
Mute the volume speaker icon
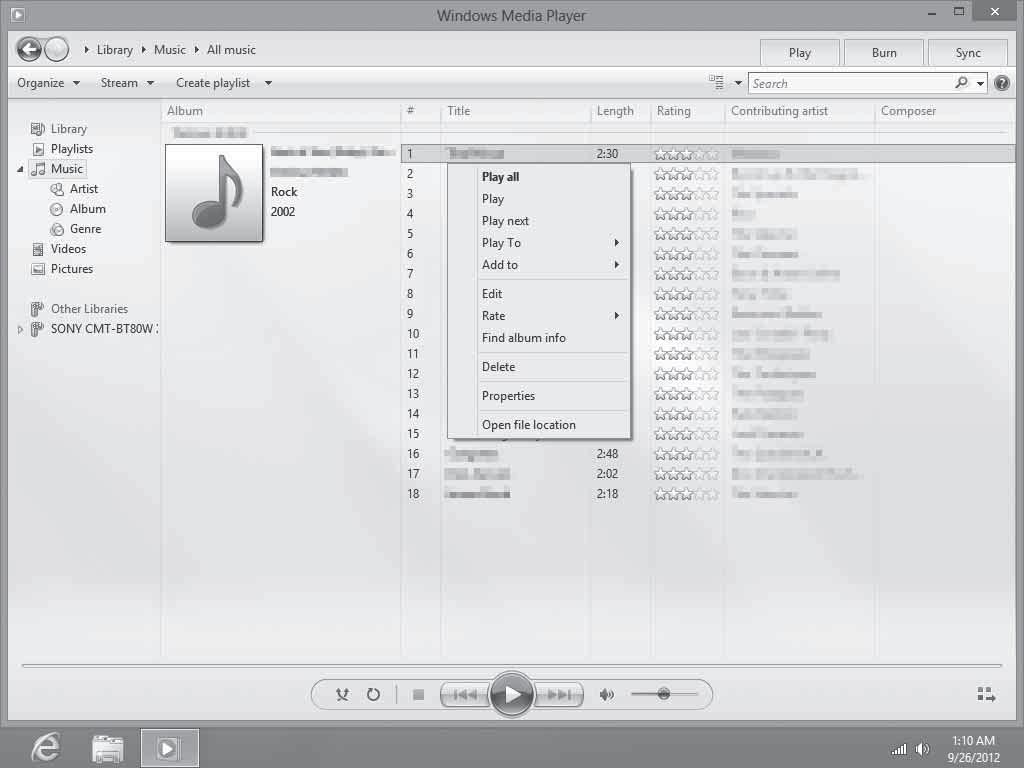[607, 695]
